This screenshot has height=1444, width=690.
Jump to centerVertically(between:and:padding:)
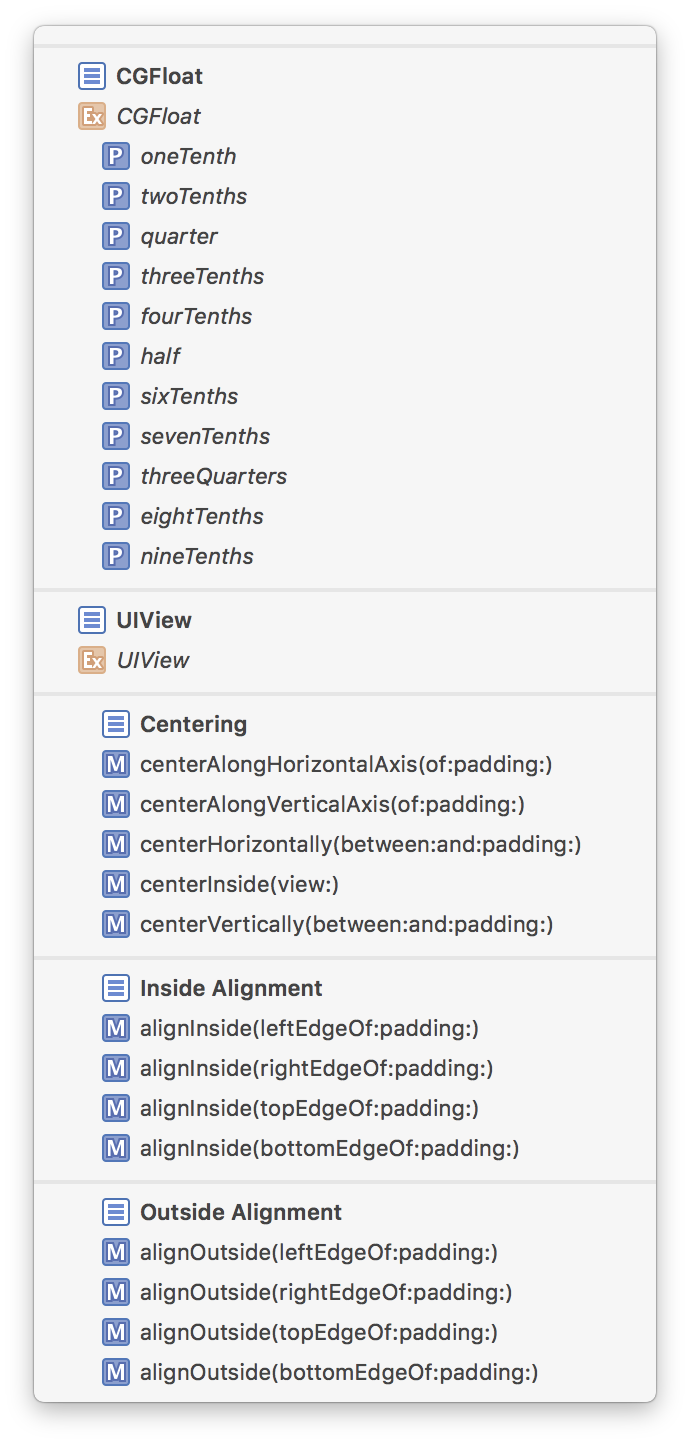coord(346,924)
